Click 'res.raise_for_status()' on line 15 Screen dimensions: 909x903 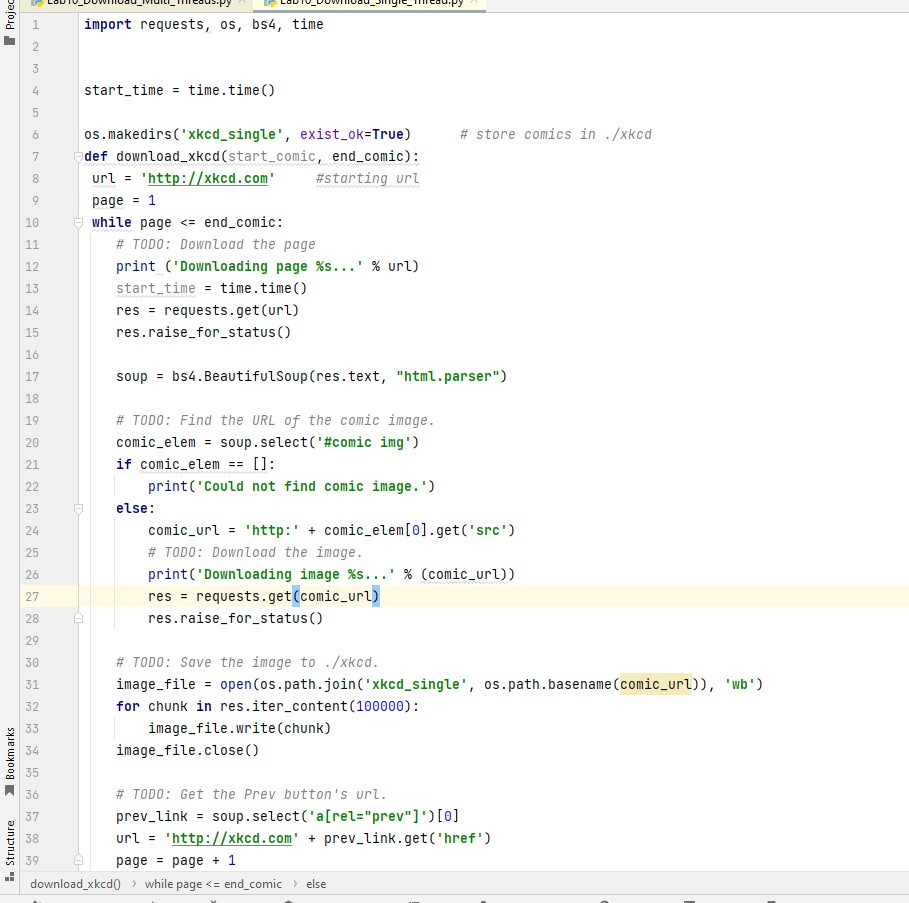point(203,333)
